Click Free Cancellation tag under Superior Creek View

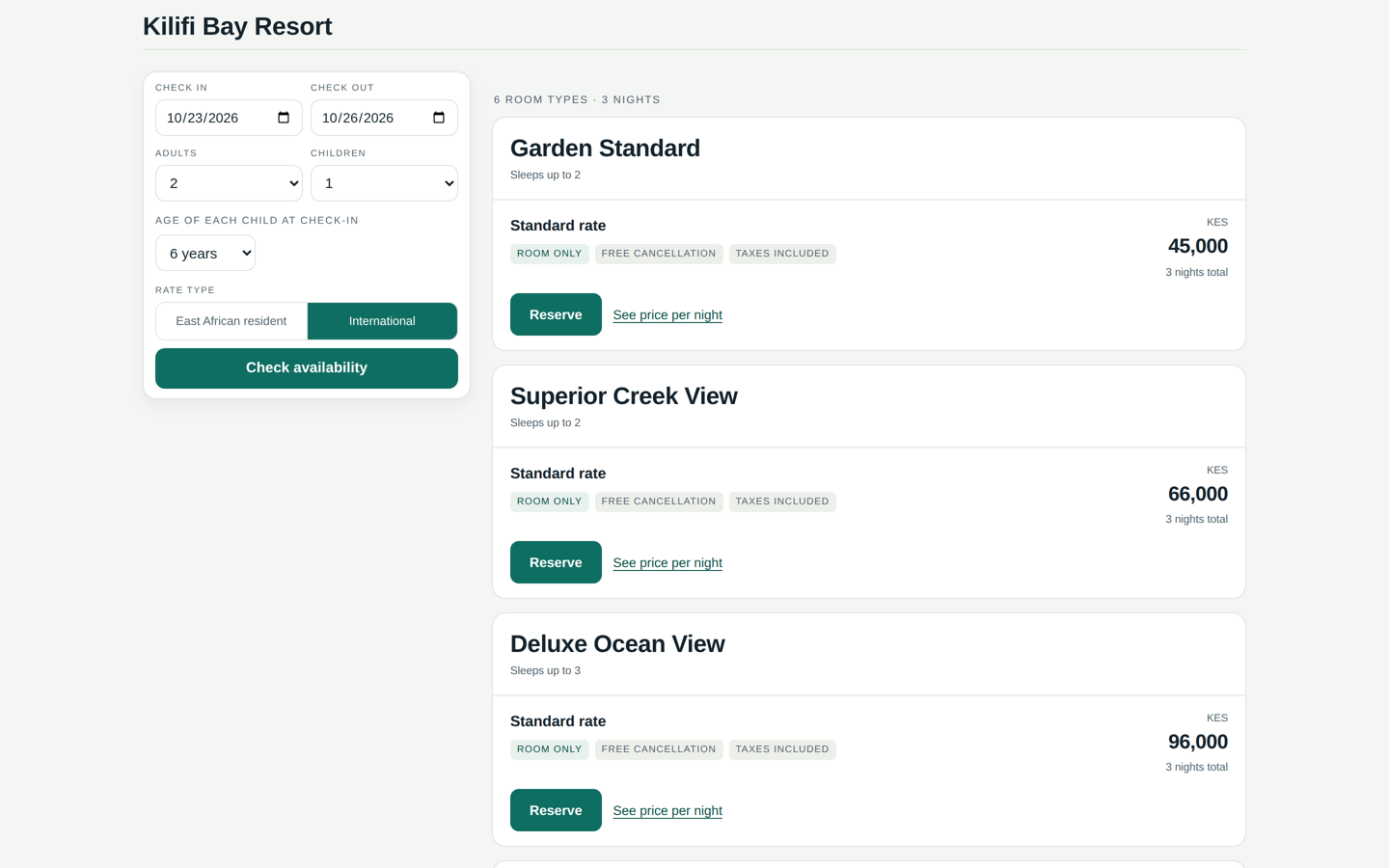(659, 502)
